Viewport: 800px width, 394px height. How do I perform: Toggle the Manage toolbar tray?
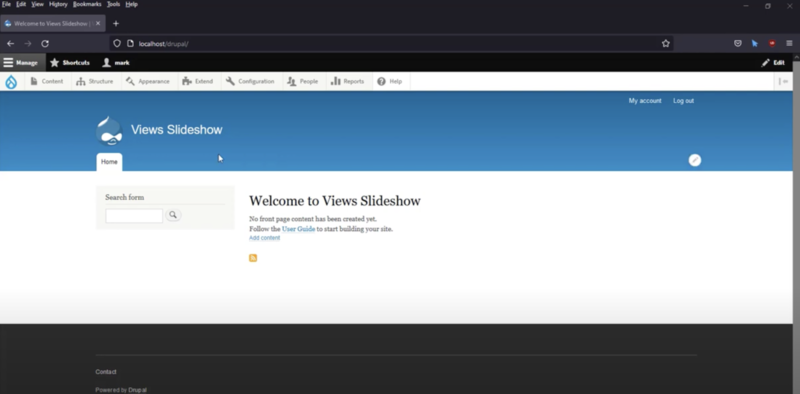(21, 63)
